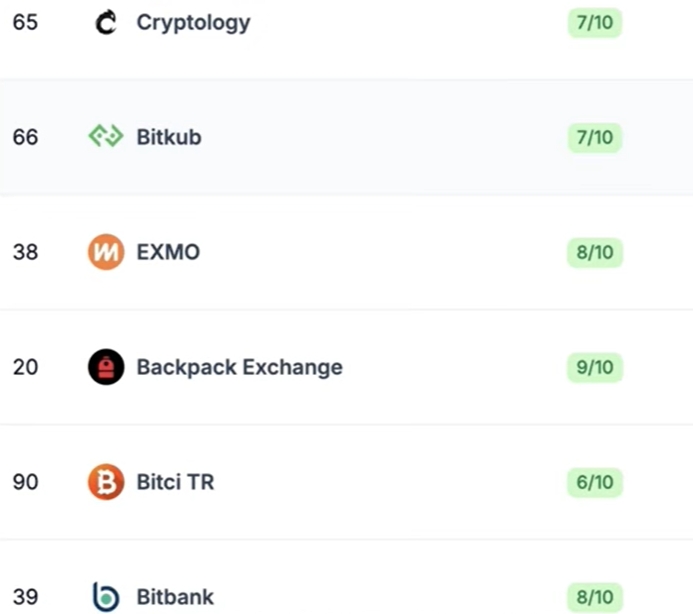693x614 pixels.
Task: Select the EXMO exchange name
Action: [x=168, y=252]
